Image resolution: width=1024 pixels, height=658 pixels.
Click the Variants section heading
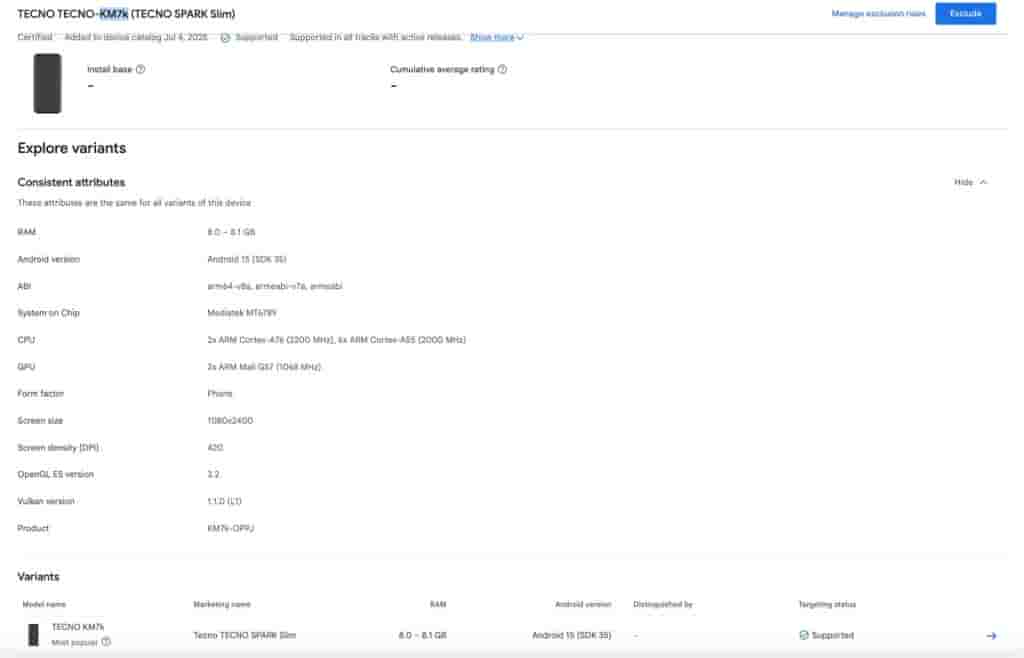point(39,577)
